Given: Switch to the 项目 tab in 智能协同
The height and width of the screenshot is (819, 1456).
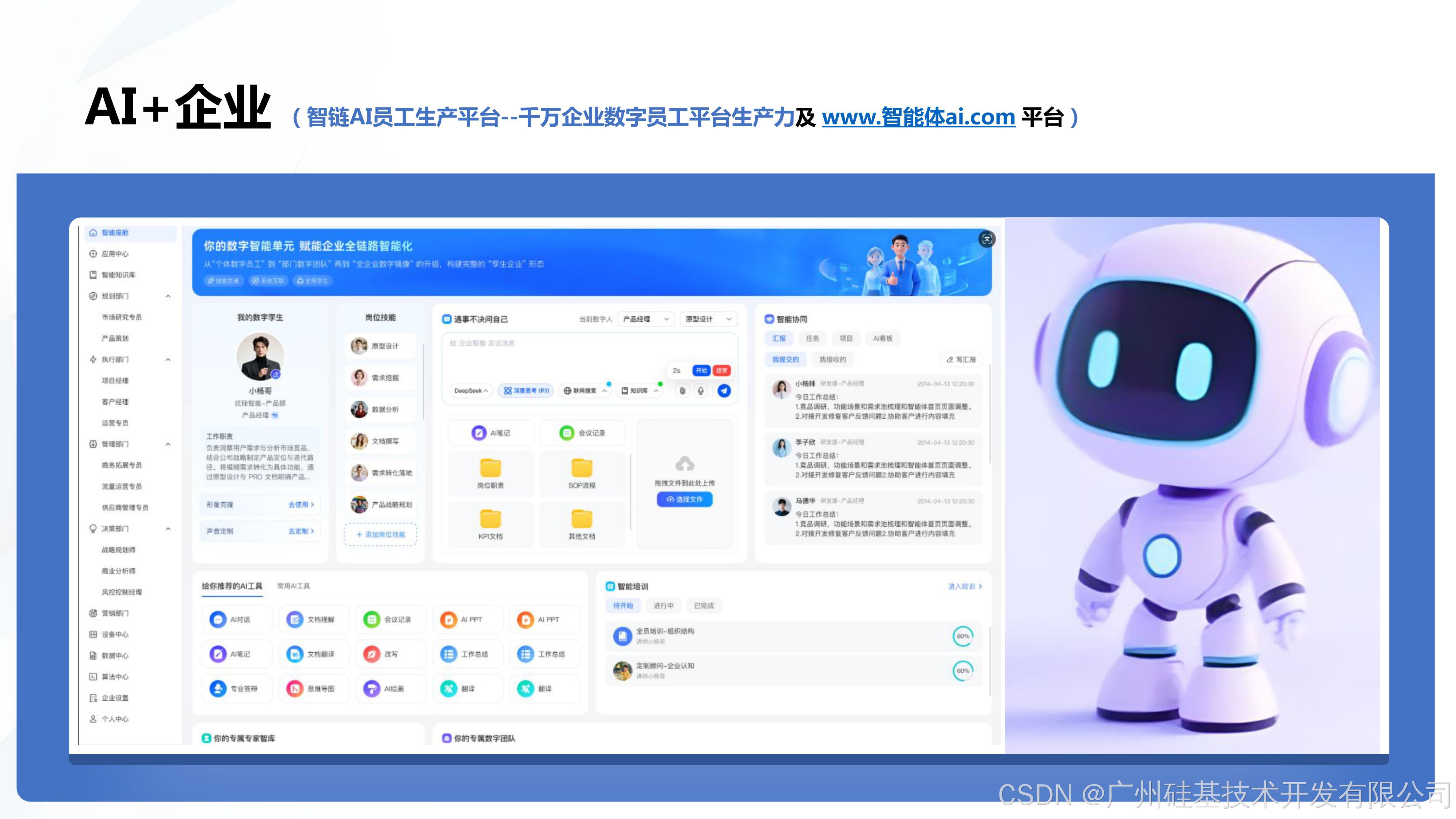Looking at the screenshot, I should coord(846,338).
